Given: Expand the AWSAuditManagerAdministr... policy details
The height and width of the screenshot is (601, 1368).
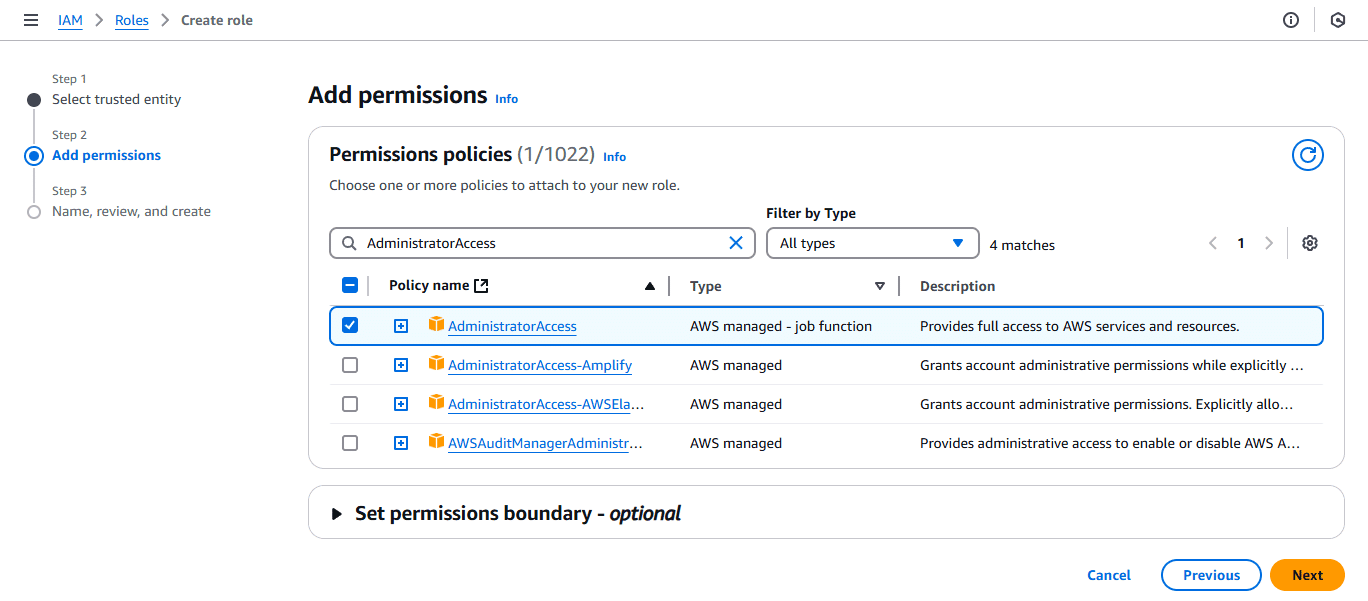Looking at the screenshot, I should [401, 443].
